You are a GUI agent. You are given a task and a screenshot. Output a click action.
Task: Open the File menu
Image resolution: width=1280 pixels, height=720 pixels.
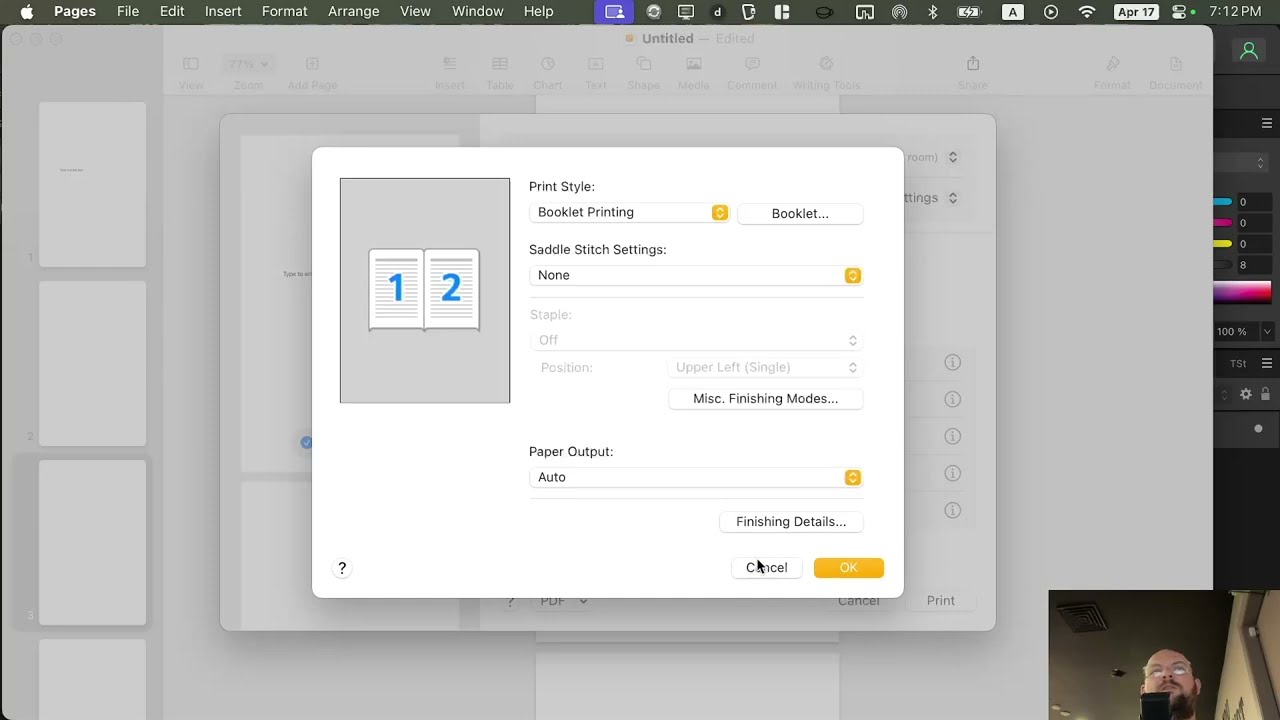click(x=128, y=12)
